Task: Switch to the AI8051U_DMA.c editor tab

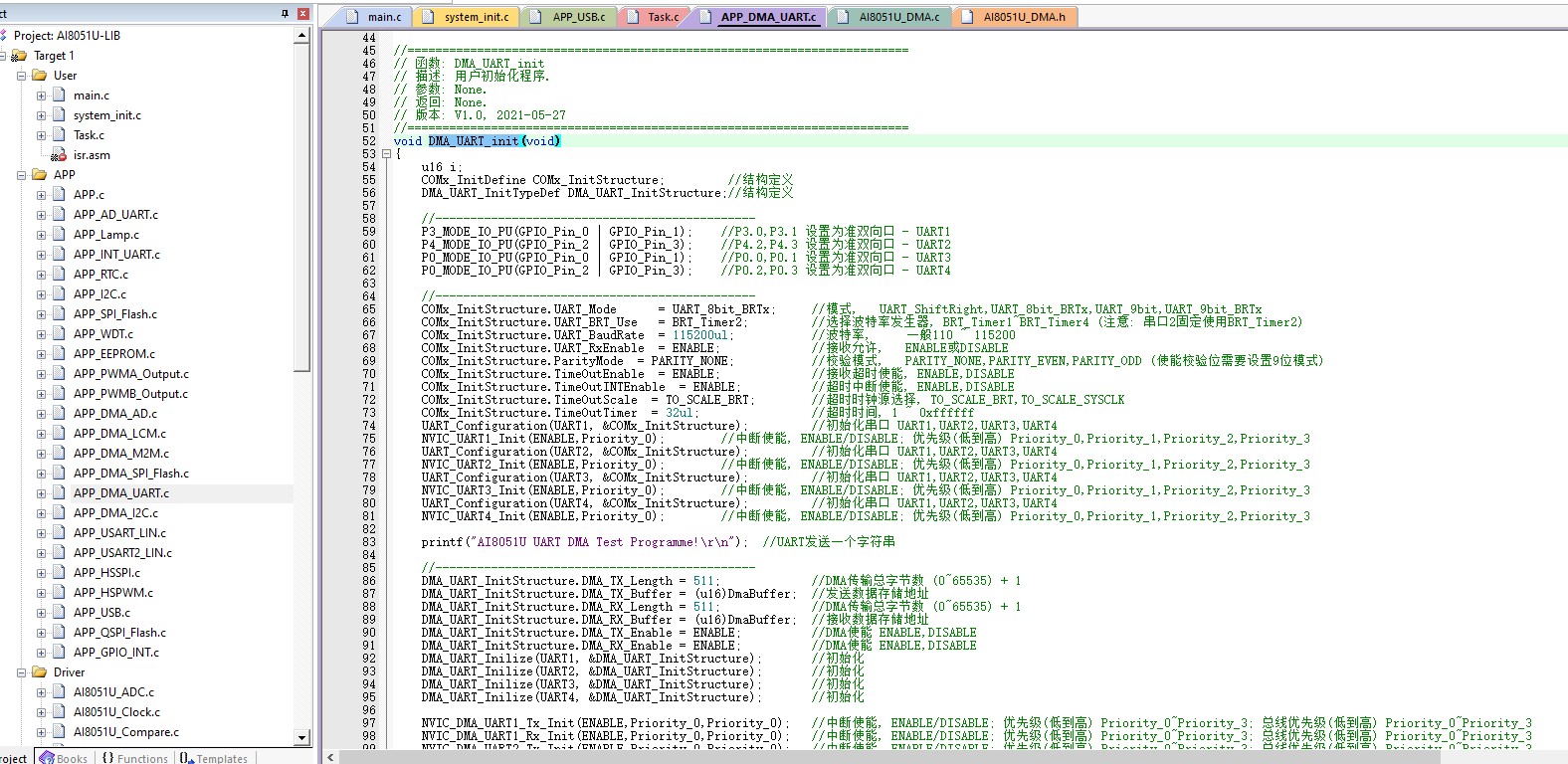Action: point(889,17)
